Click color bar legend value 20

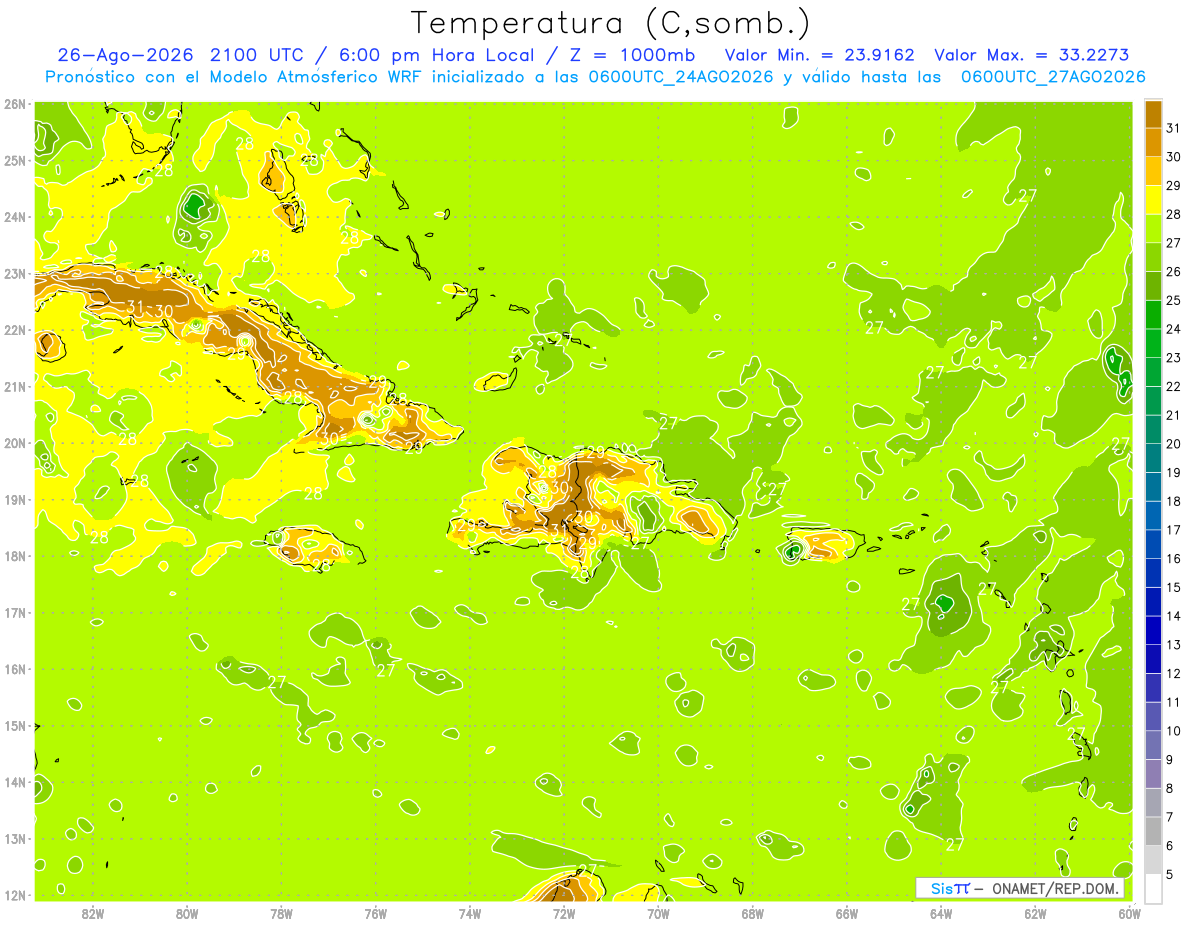click(x=1173, y=444)
